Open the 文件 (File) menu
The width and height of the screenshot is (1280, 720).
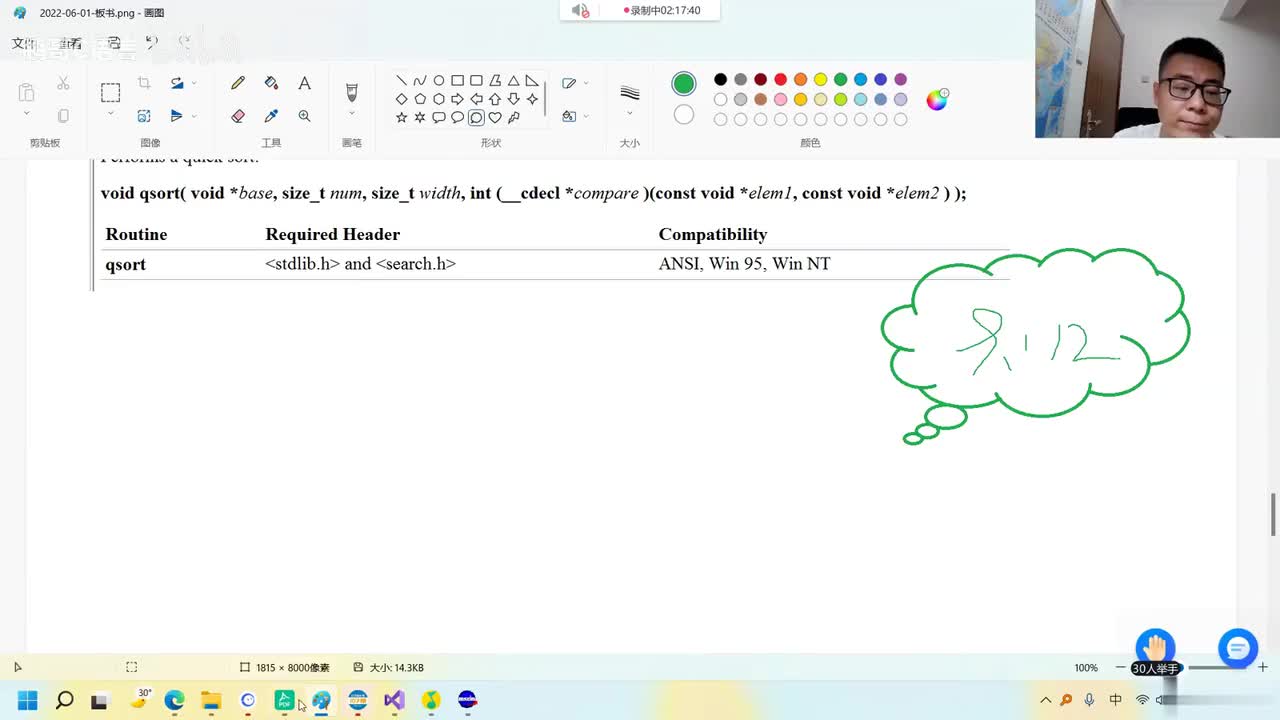23,43
